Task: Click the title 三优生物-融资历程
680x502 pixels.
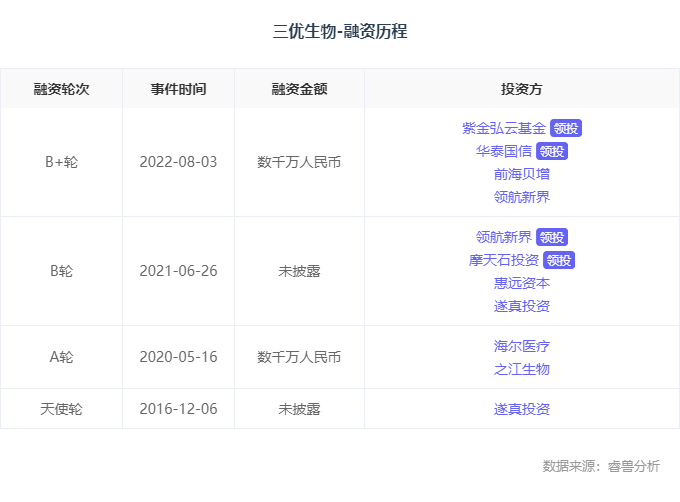Action: click(340, 31)
